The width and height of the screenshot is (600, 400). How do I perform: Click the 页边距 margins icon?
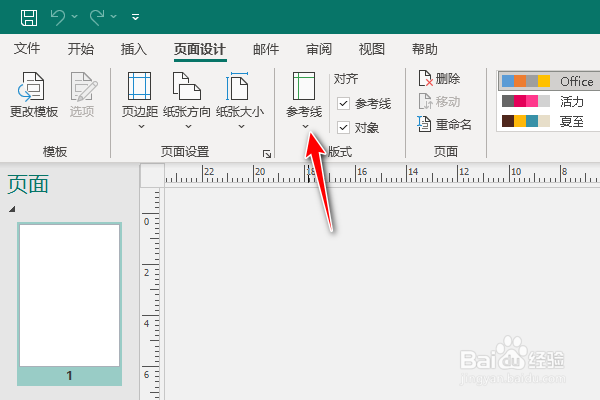(139, 86)
